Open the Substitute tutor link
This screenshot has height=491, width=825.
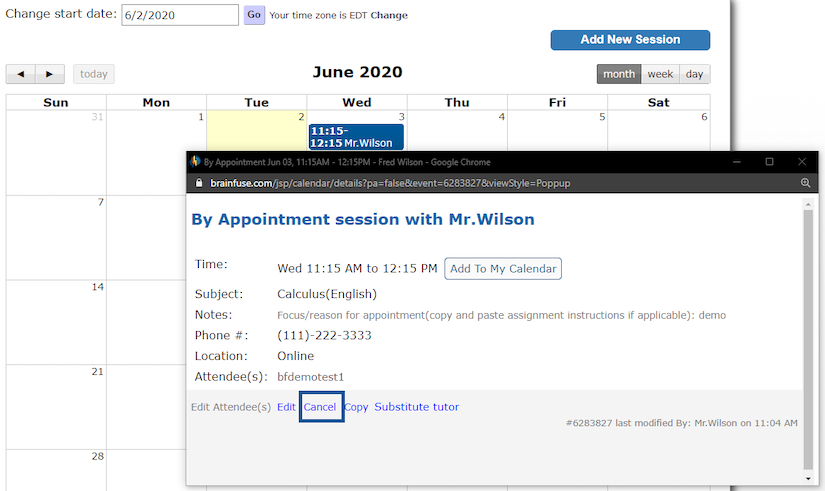coord(416,407)
